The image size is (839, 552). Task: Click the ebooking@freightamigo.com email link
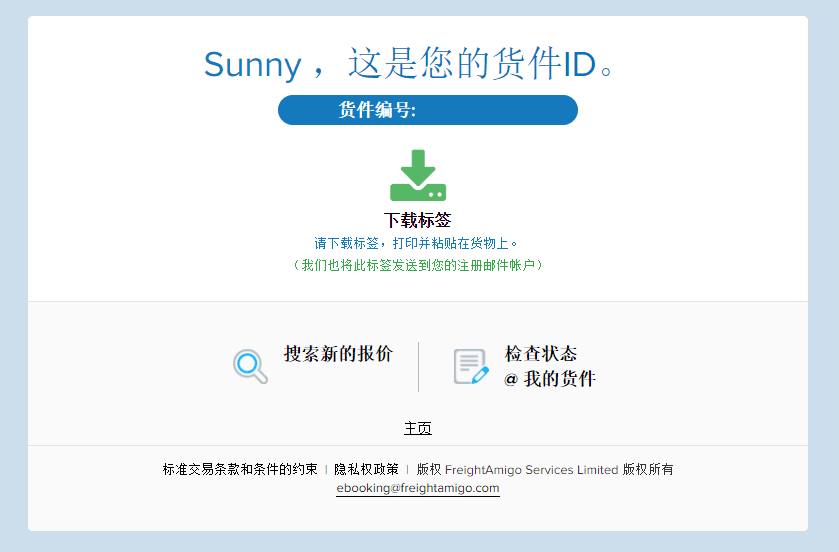coord(418,488)
